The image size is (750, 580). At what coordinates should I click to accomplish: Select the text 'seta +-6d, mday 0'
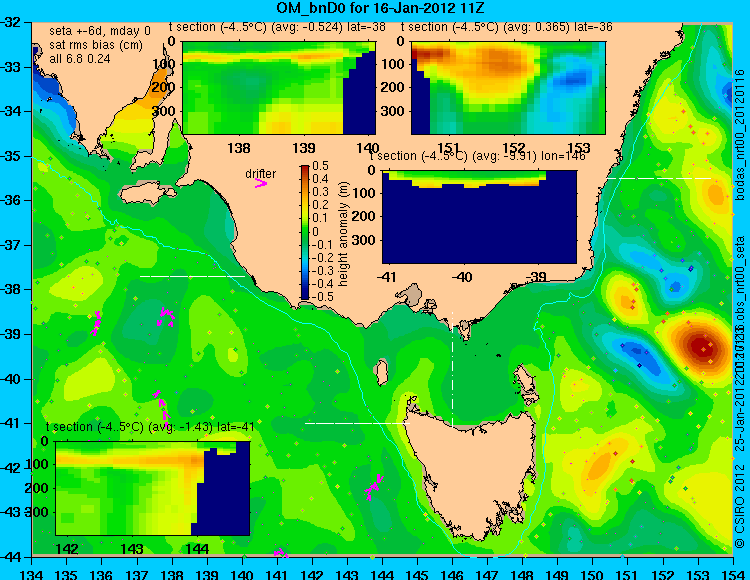(100, 31)
